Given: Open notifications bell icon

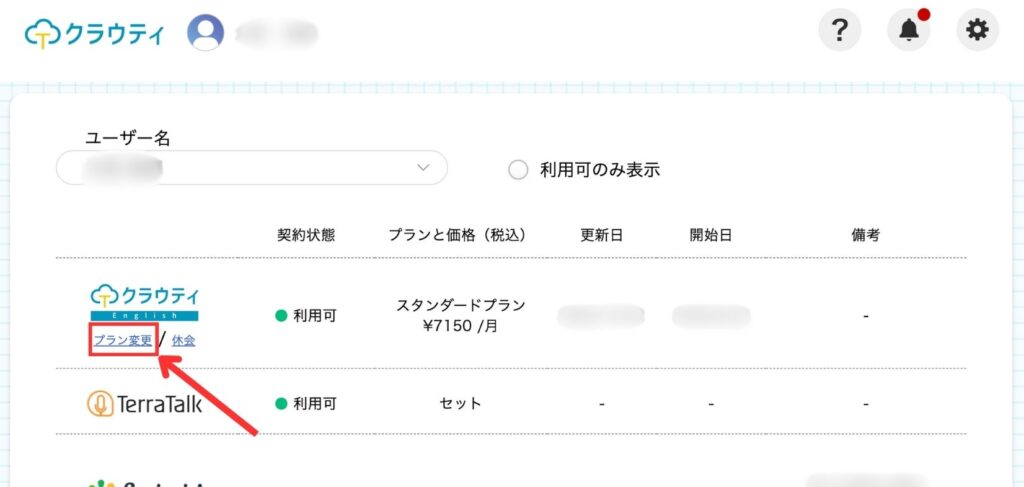Looking at the screenshot, I should (908, 31).
